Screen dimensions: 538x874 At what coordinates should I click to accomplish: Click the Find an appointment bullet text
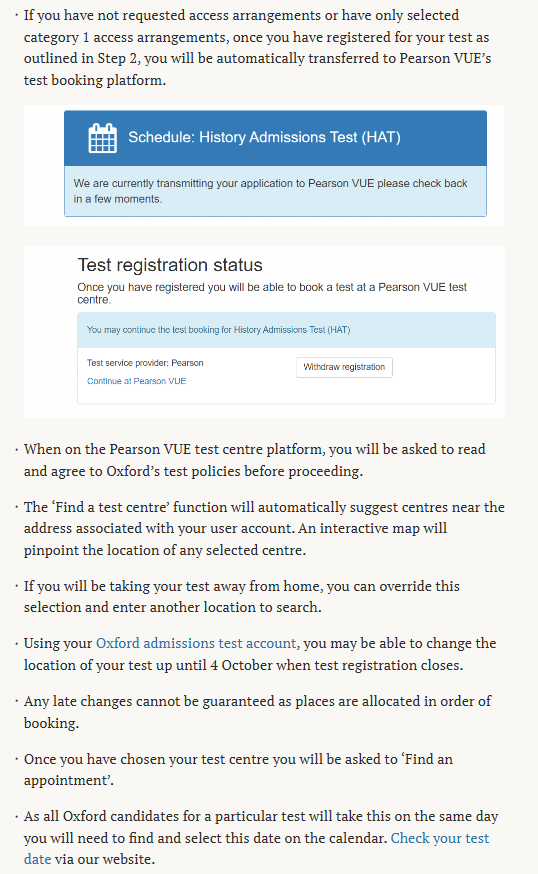pyautogui.click(x=239, y=770)
